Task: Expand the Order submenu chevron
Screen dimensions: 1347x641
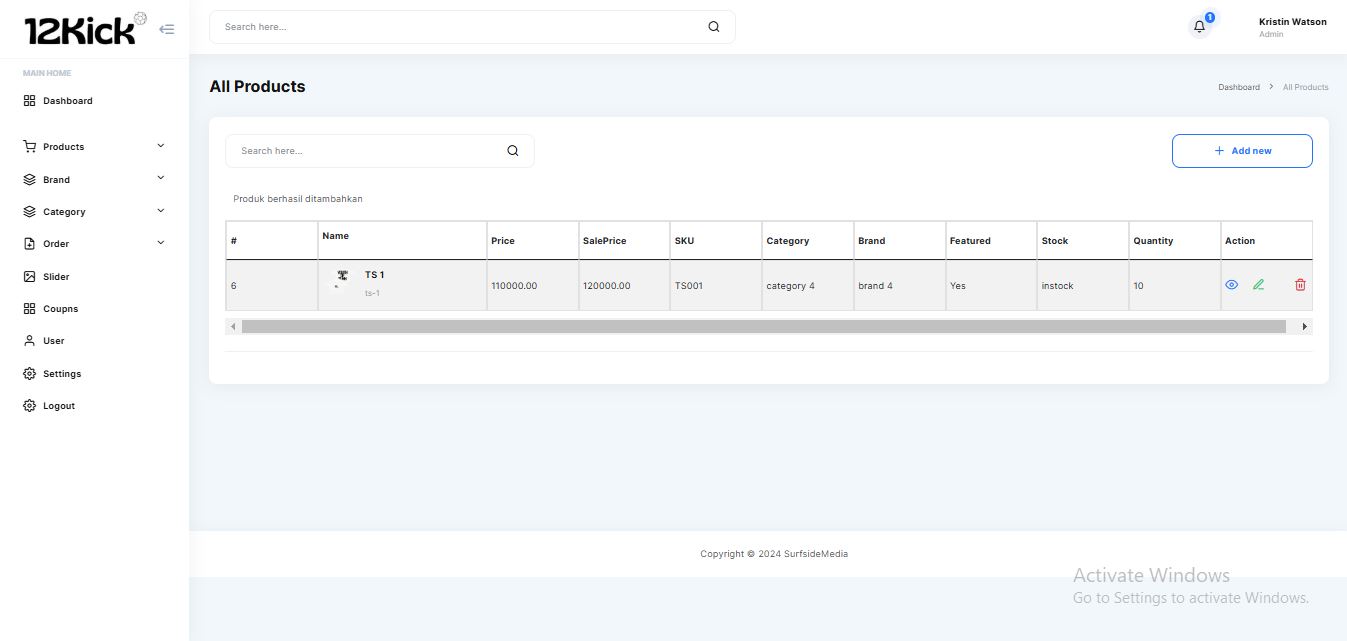Action: pos(161,243)
